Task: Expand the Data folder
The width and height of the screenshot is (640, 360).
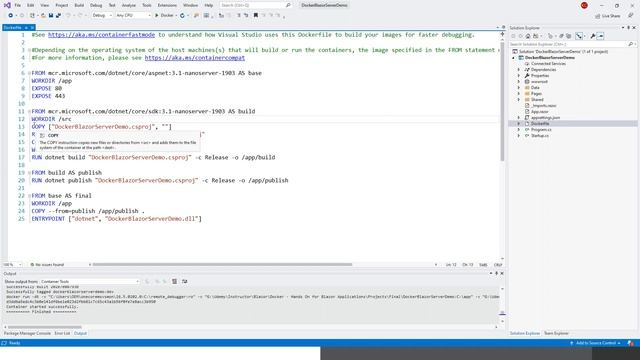Action: (519, 88)
